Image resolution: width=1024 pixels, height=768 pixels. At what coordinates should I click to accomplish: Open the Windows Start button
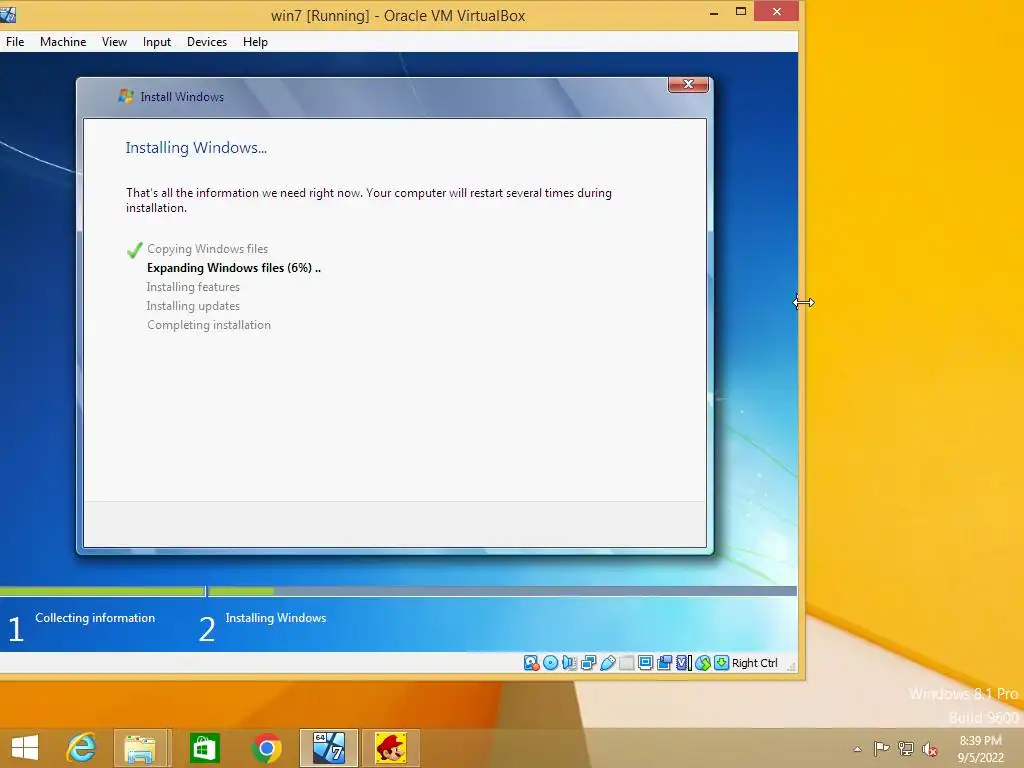coord(25,748)
